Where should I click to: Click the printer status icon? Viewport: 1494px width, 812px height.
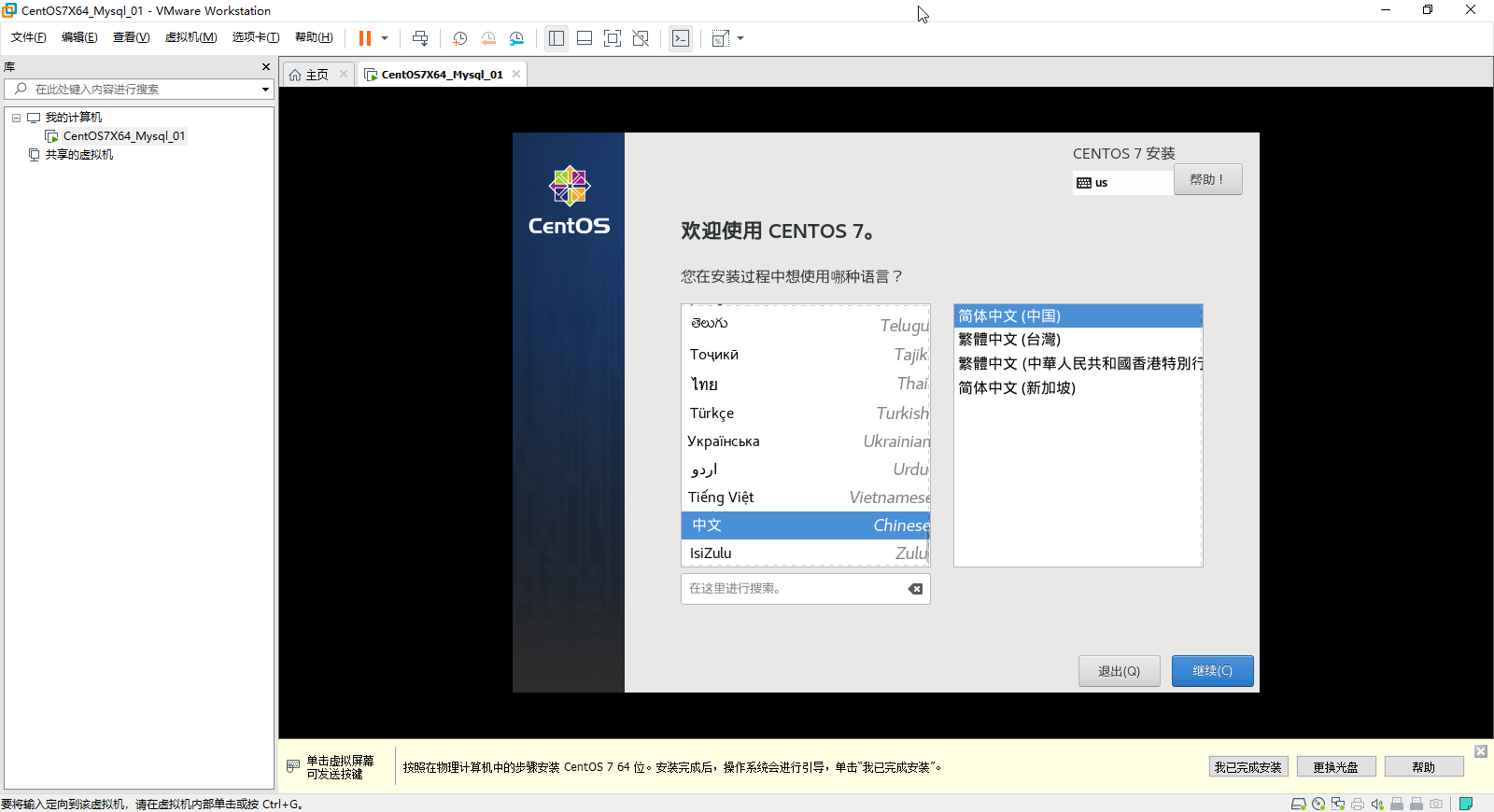coord(1358,804)
